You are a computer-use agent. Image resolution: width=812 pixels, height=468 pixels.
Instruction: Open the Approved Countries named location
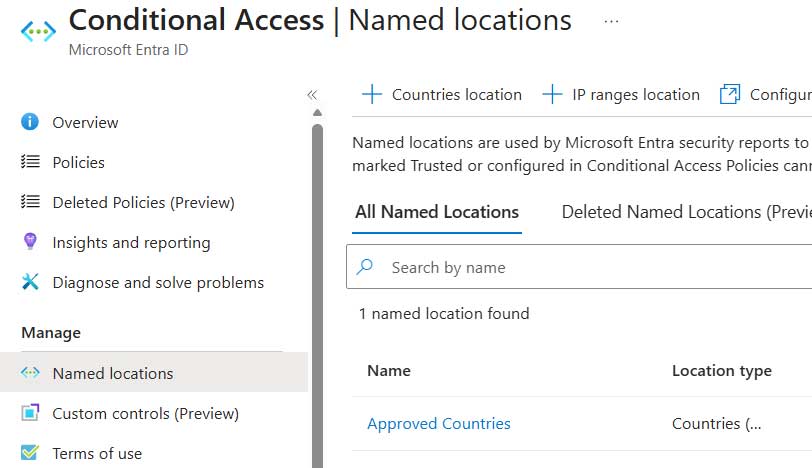(x=438, y=423)
